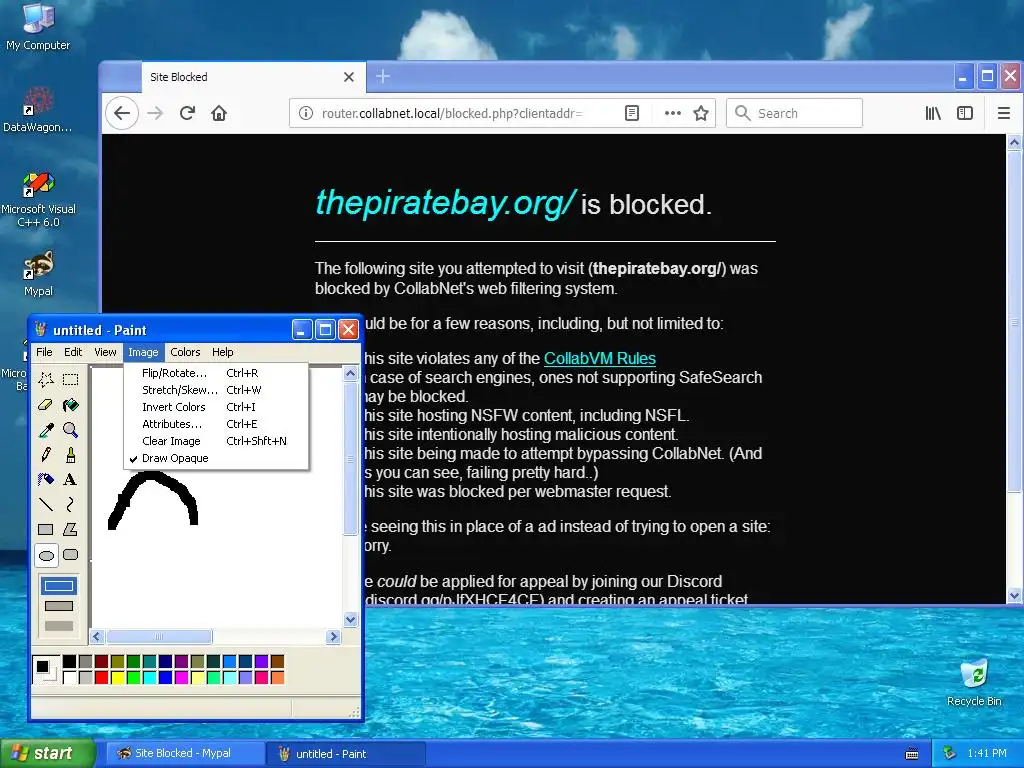Open the Colors menu in Paint
Screen dimensions: 1024x768
tap(185, 352)
